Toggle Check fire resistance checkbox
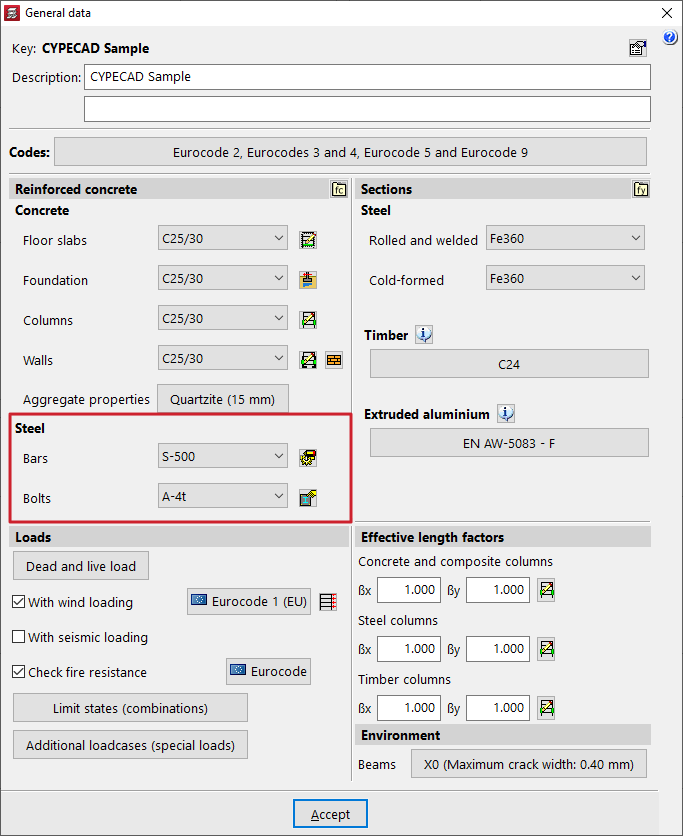 click(x=19, y=672)
